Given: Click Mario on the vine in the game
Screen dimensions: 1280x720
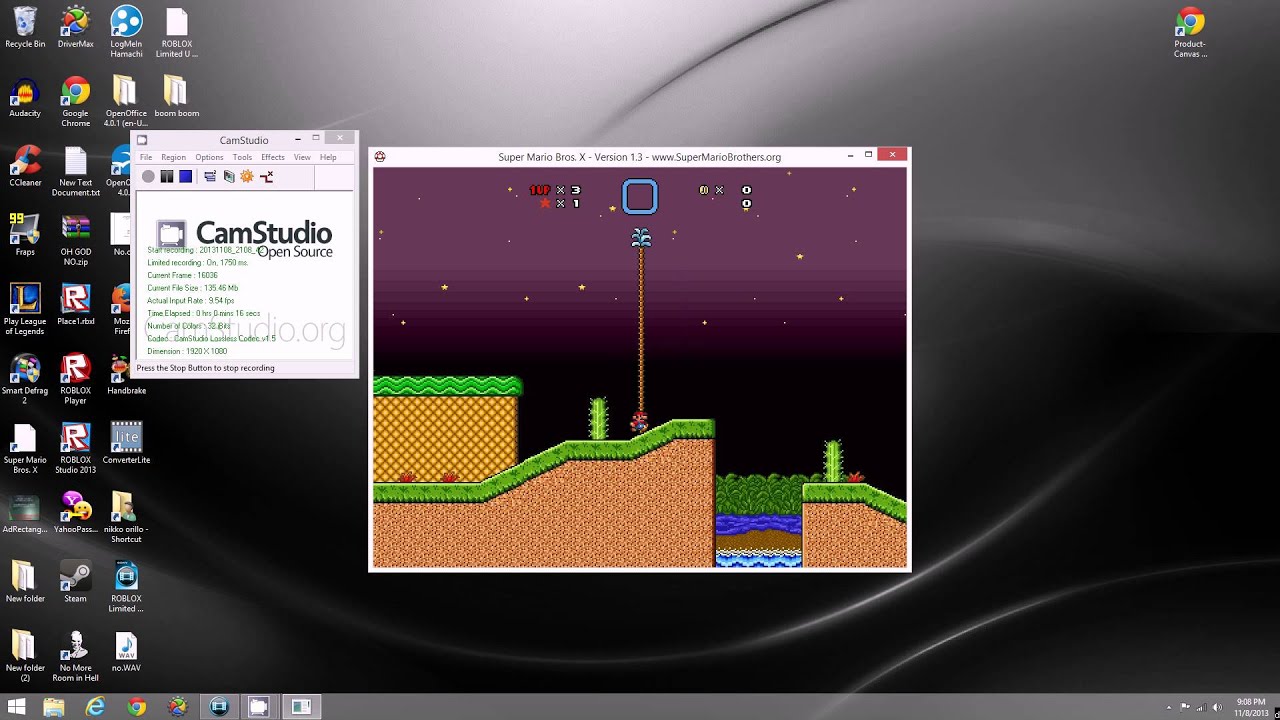Looking at the screenshot, I should [639, 422].
